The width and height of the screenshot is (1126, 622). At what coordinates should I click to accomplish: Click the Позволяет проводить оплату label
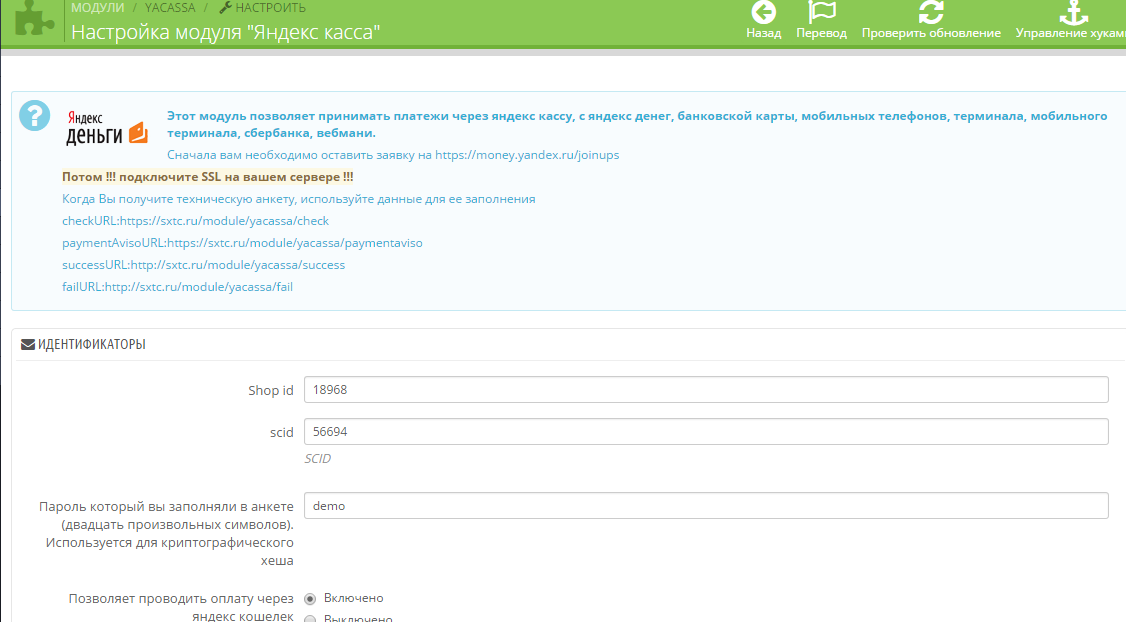point(181,607)
